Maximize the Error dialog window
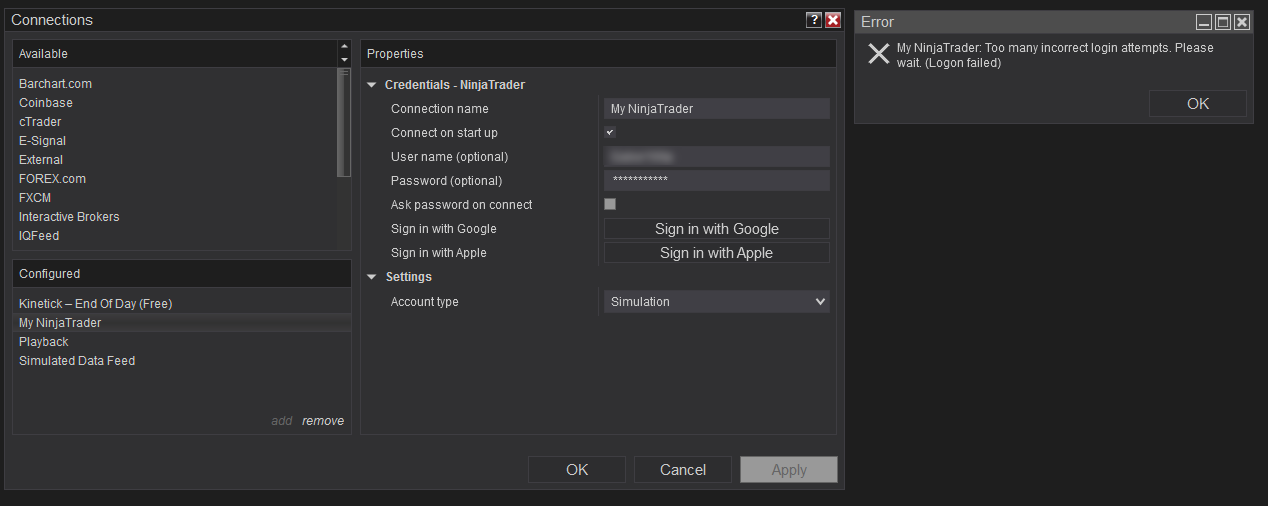The width and height of the screenshot is (1268, 506). point(1223,22)
